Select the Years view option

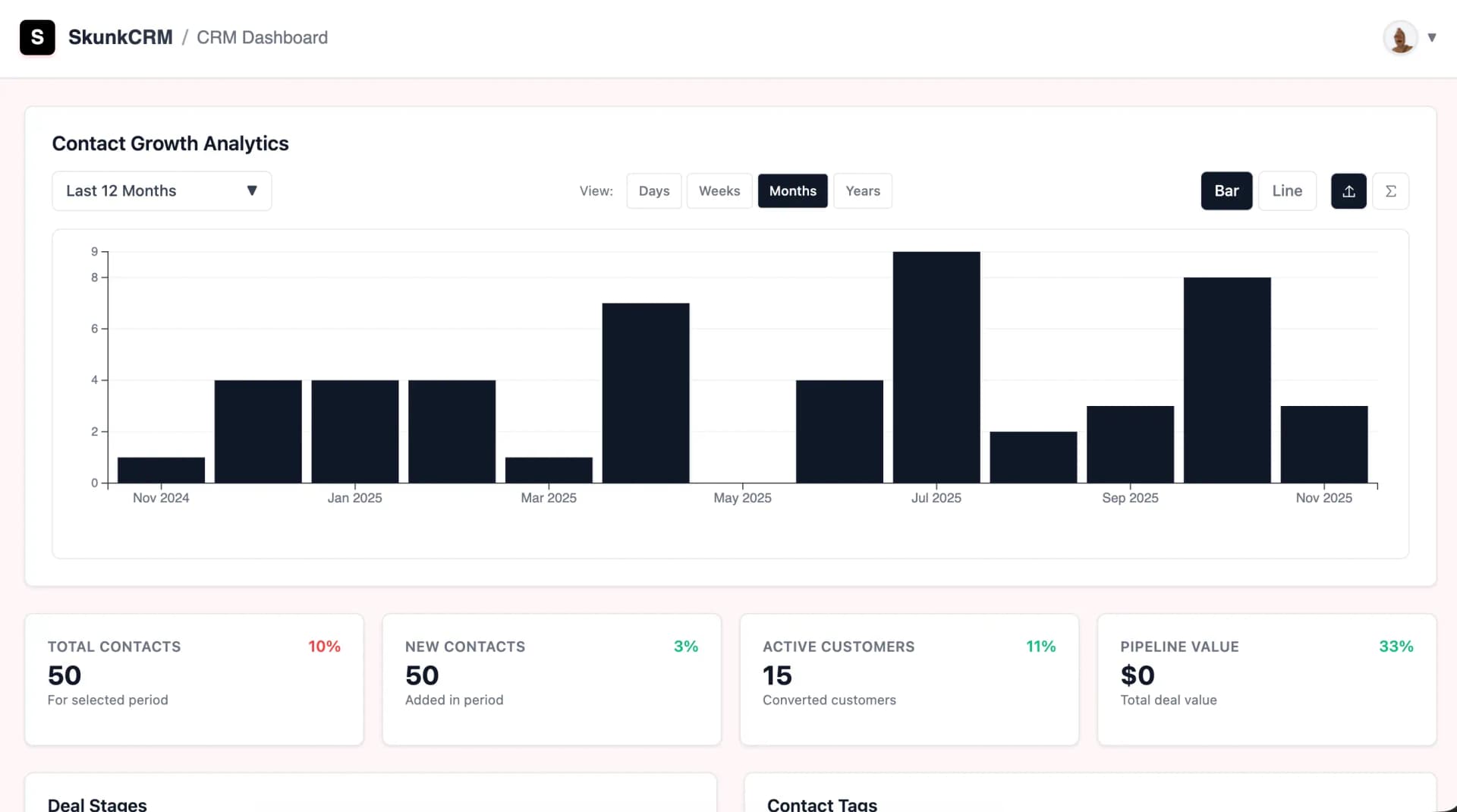coord(863,190)
